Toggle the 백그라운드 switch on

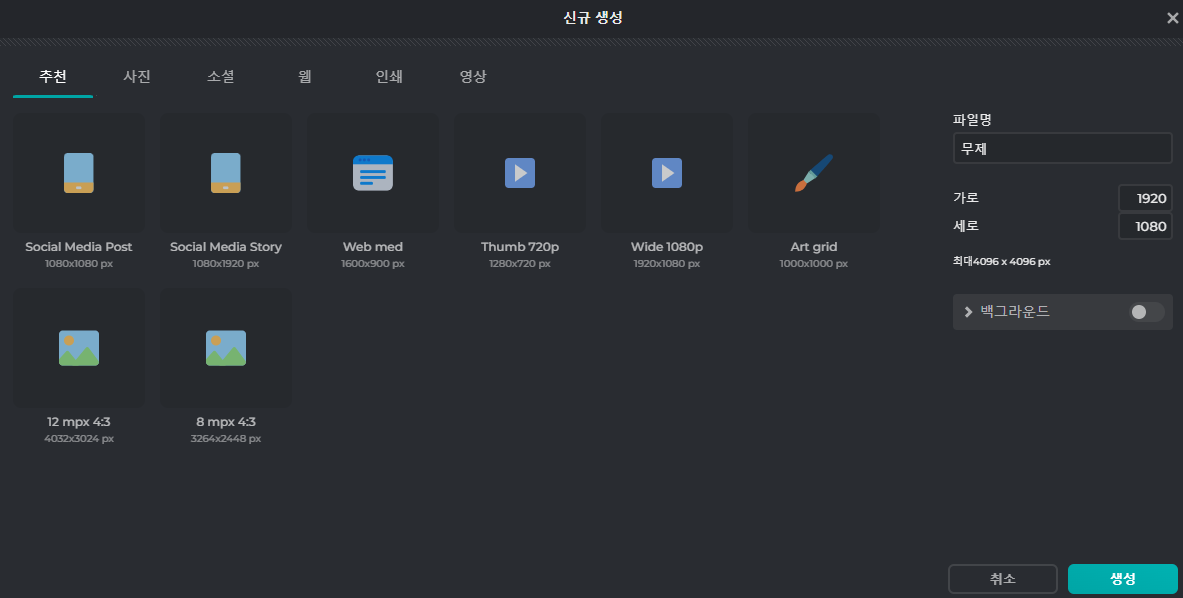pos(1146,311)
